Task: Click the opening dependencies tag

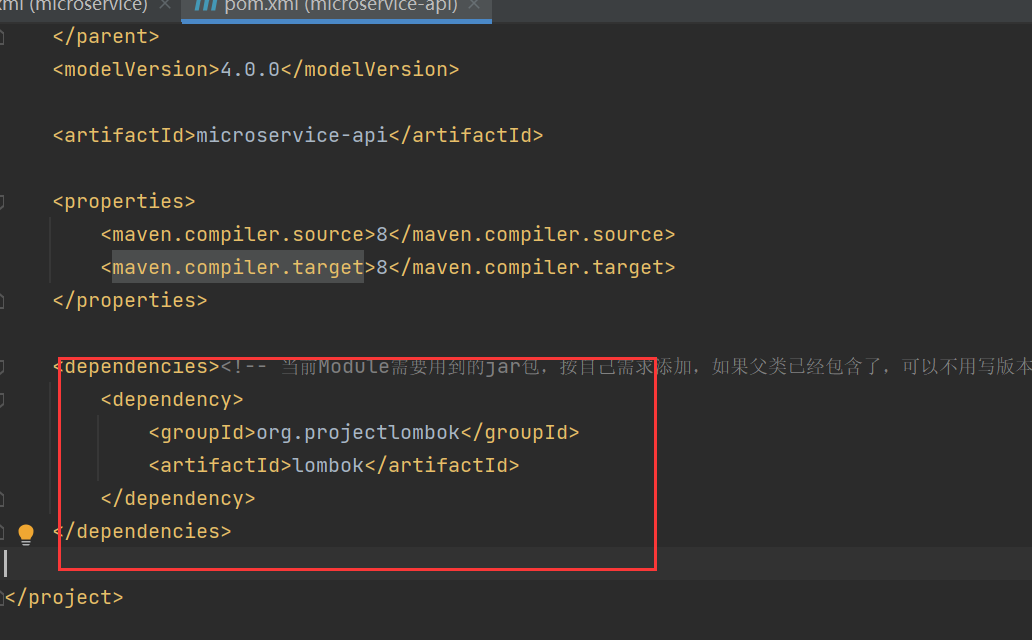Action: (136, 367)
